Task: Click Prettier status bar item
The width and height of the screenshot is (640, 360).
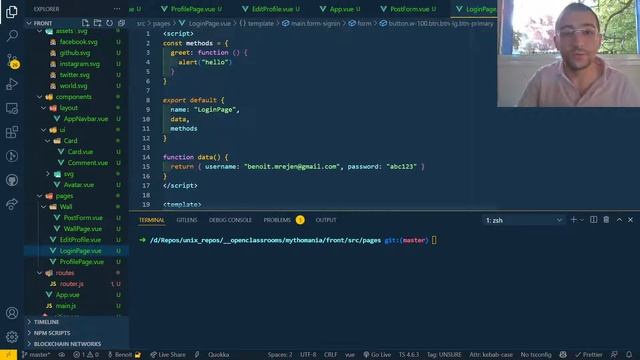Action: click(x=589, y=355)
